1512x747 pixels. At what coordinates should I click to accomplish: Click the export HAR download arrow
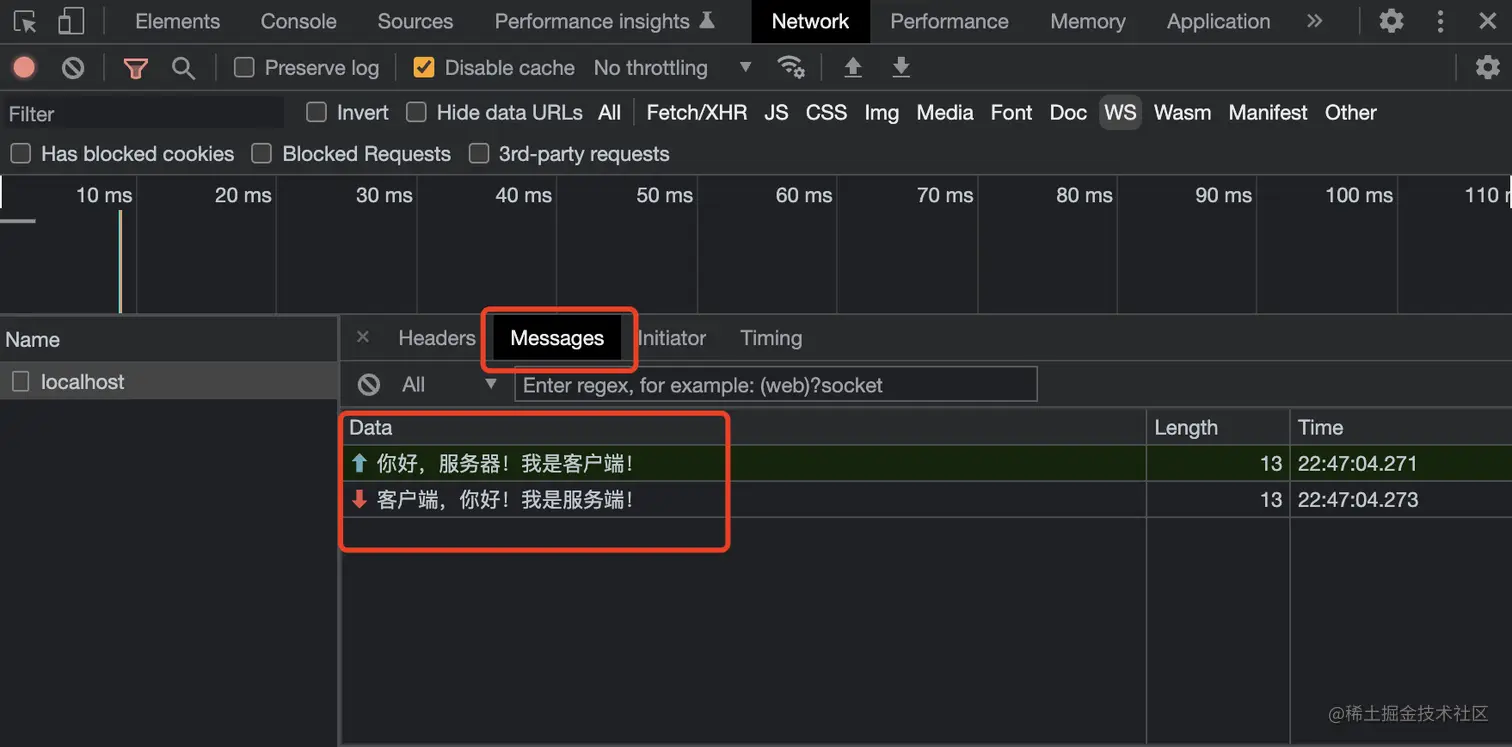901,67
